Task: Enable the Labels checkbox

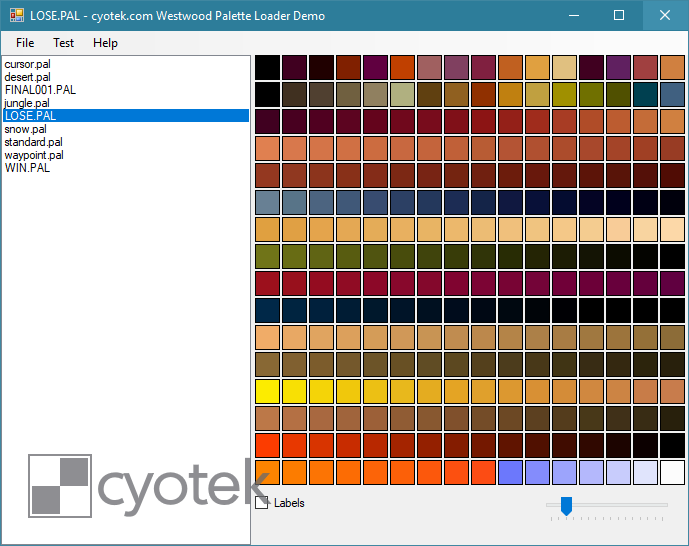Action: pyautogui.click(x=261, y=503)
